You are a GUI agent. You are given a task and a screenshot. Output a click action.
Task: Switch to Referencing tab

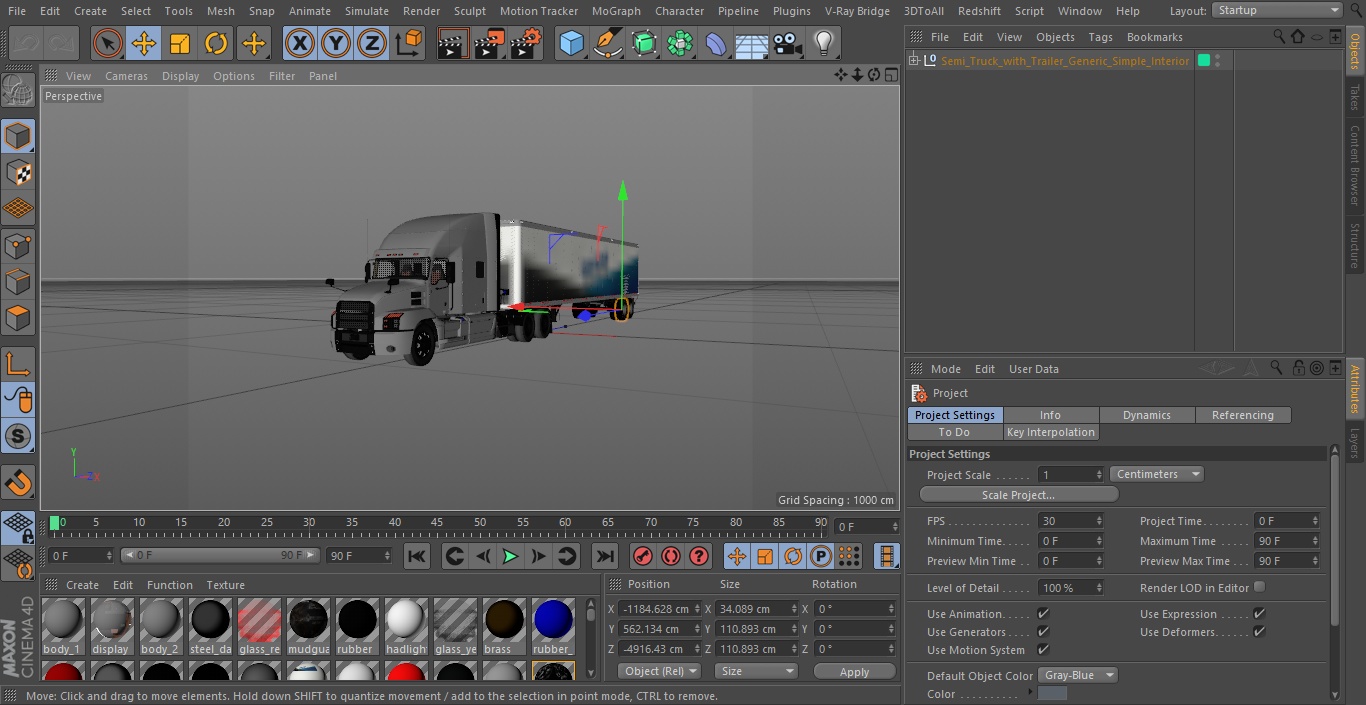coord(1243,415)
